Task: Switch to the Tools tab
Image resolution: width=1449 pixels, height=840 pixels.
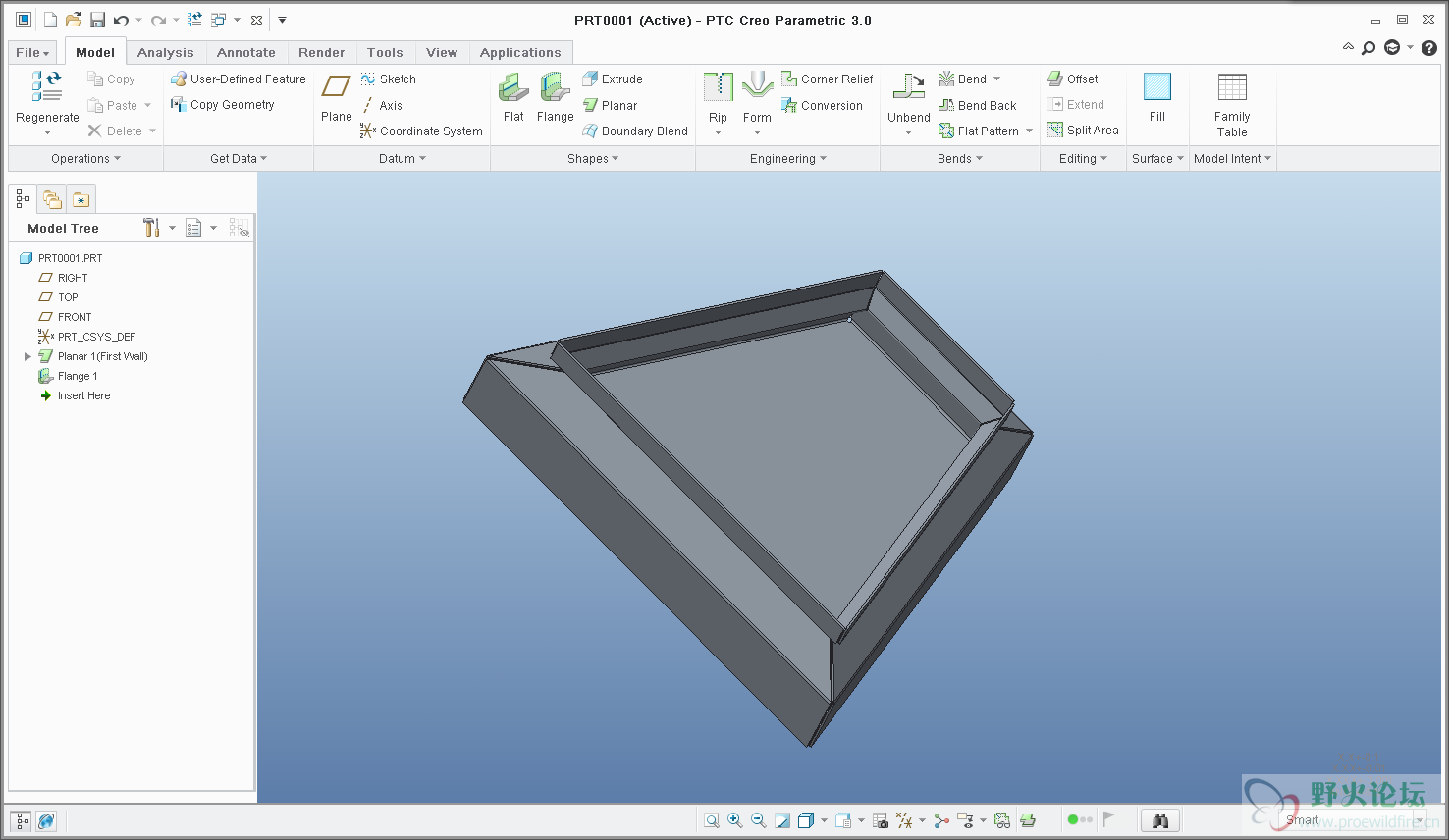Action: (385, 52)
